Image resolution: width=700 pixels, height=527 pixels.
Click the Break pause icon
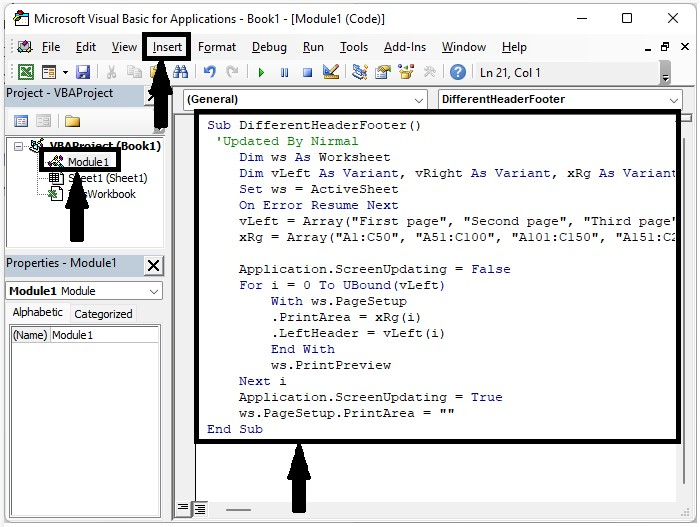(284, 72)
